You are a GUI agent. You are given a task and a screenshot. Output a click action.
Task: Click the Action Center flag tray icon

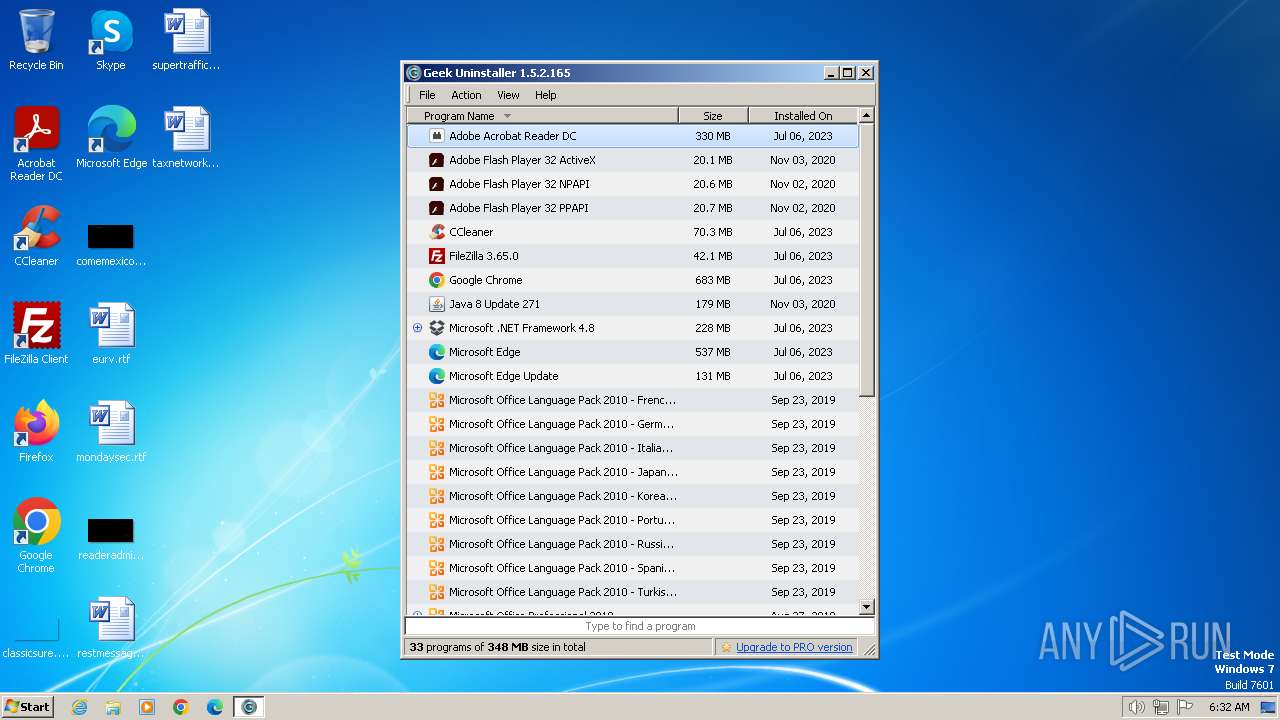coord(1186,707)
